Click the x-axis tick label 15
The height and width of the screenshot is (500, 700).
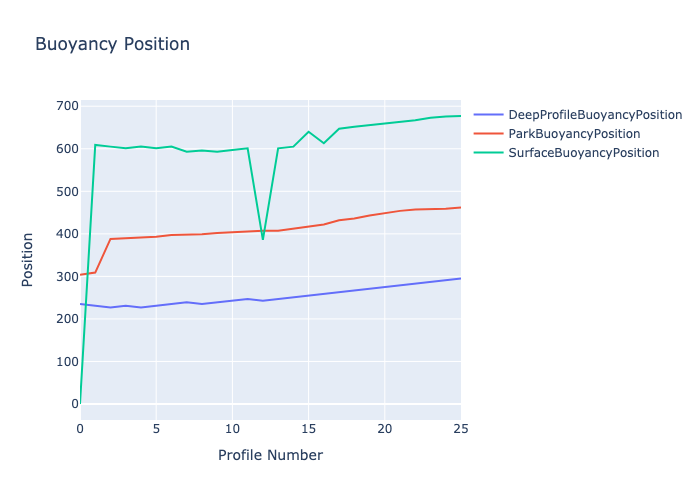point(308,429)
